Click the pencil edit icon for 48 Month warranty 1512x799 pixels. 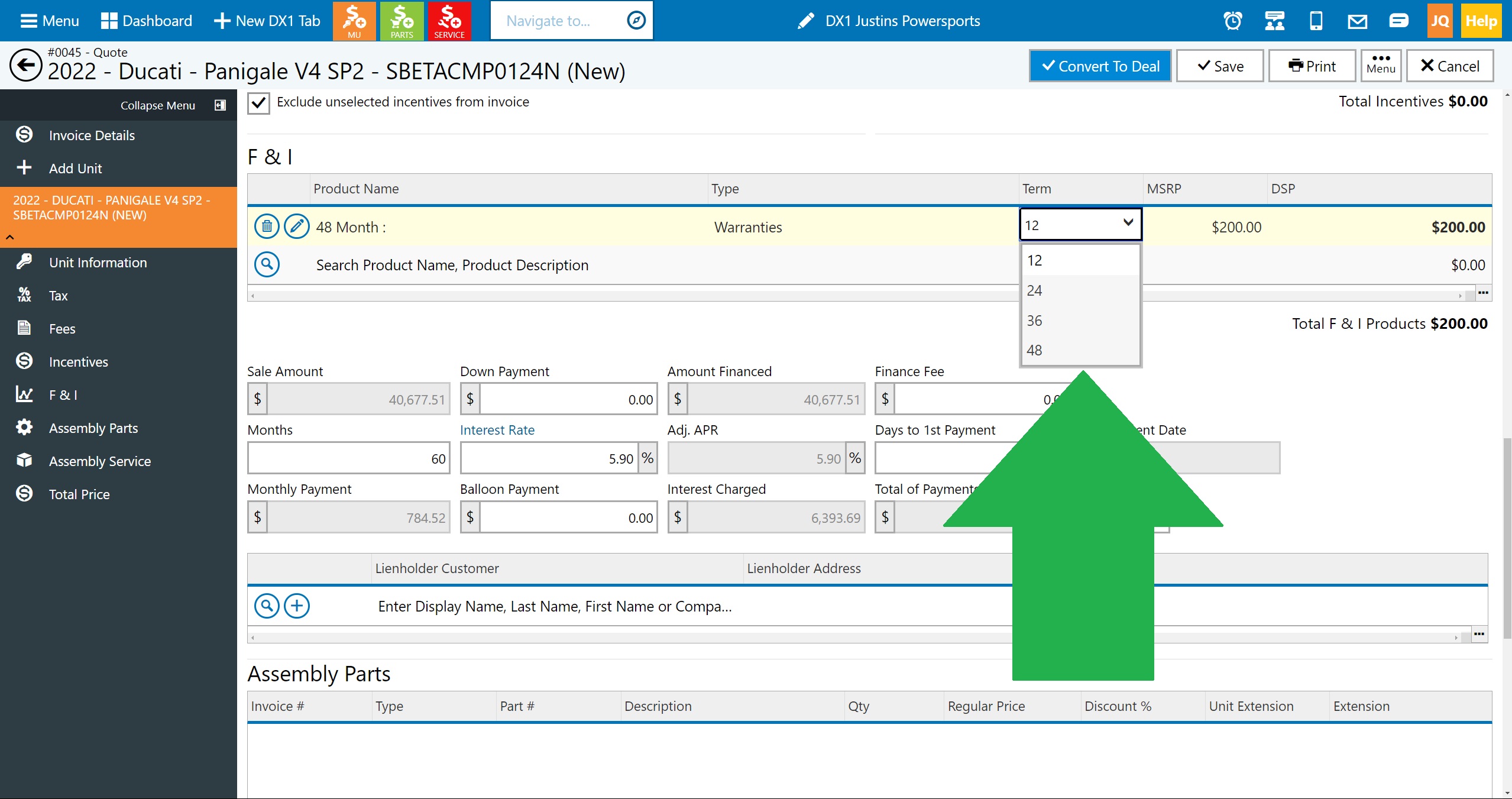296,227
